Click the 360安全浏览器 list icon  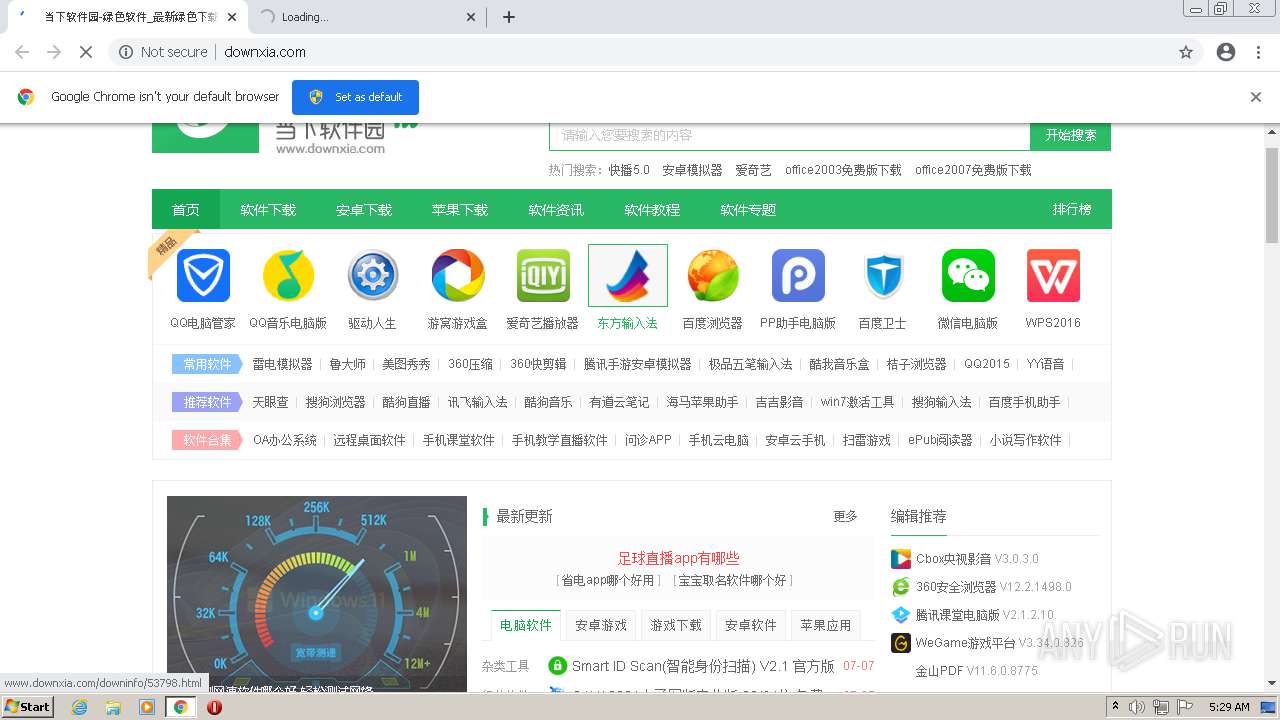pyautogui.click(x=902, y=587)
